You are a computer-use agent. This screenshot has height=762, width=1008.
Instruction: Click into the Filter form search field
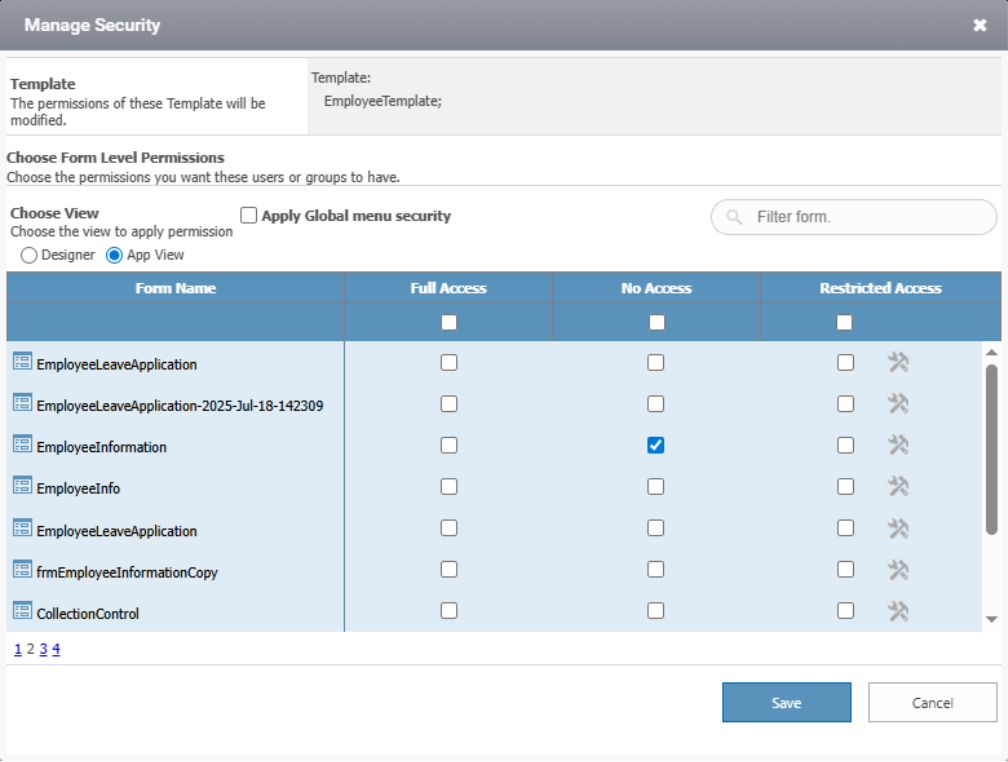pos(854,217)
